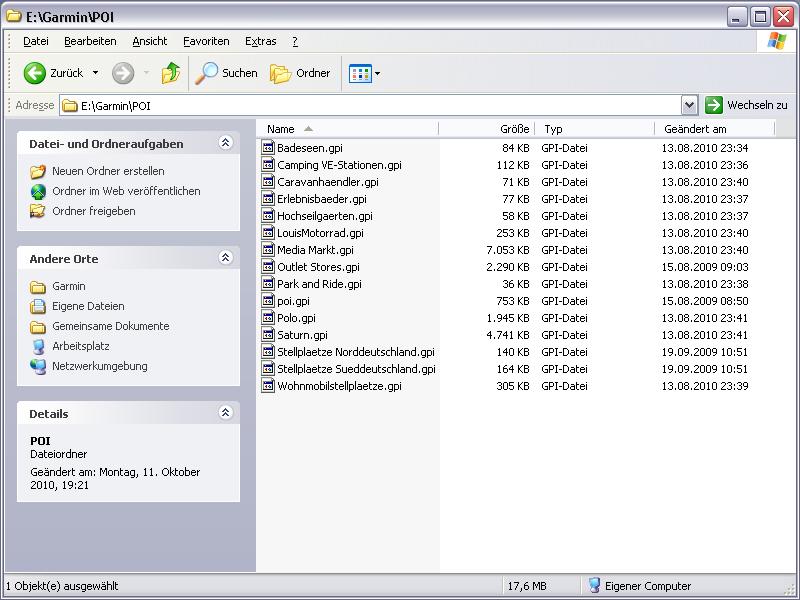Click the Arbeitsplatz computer icon
Viewport: 800px width, 600px height.
click(x=38, y=346)
